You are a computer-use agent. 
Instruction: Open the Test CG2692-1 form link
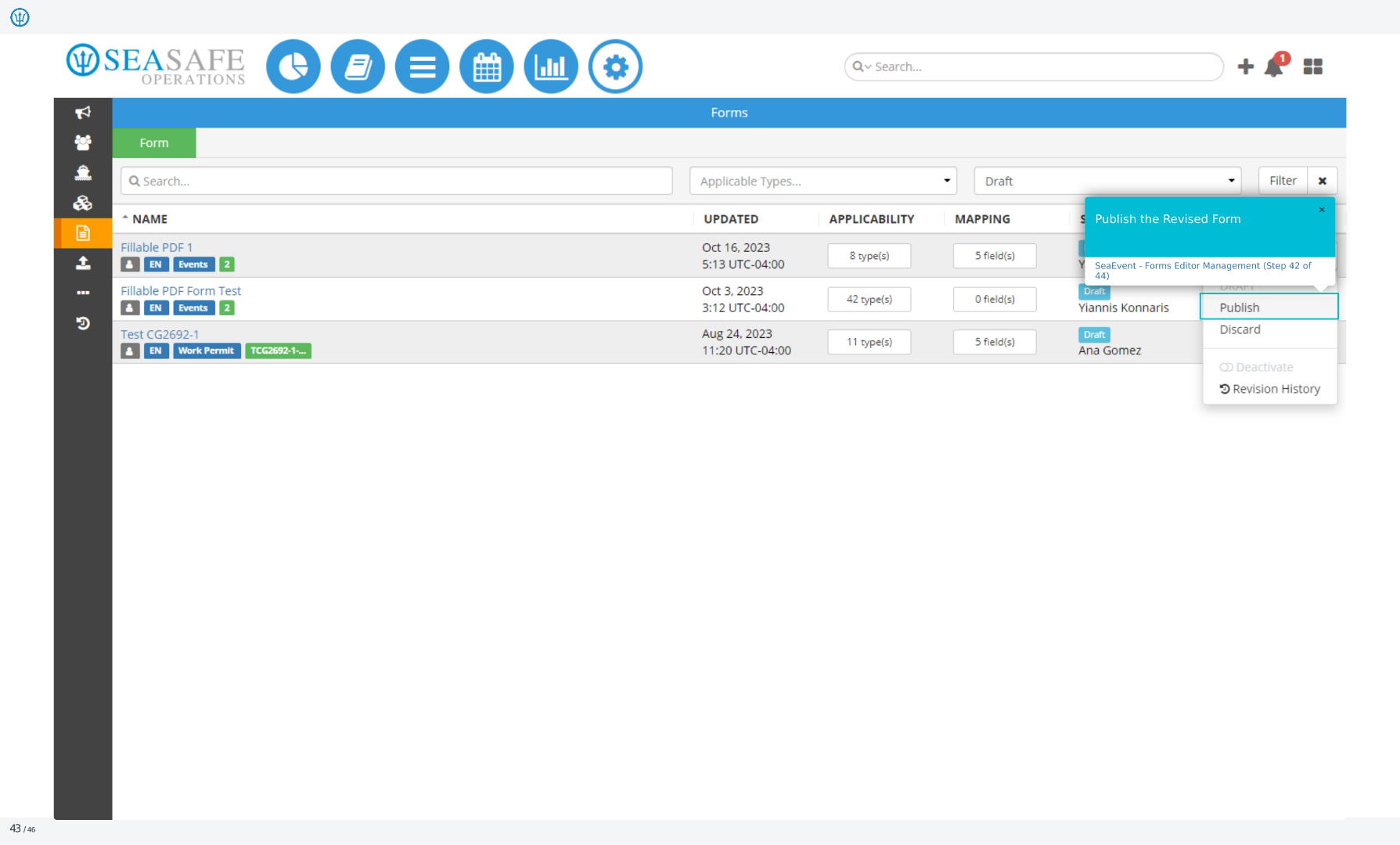160,334
